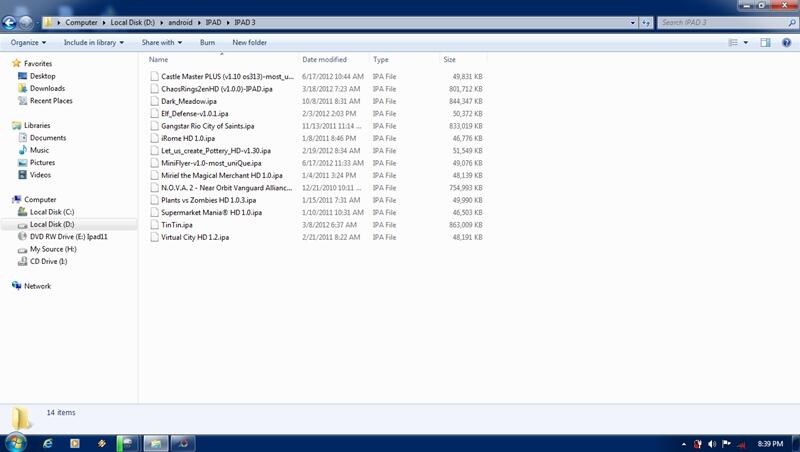
Task: Create a New folder
Action: 249,42
